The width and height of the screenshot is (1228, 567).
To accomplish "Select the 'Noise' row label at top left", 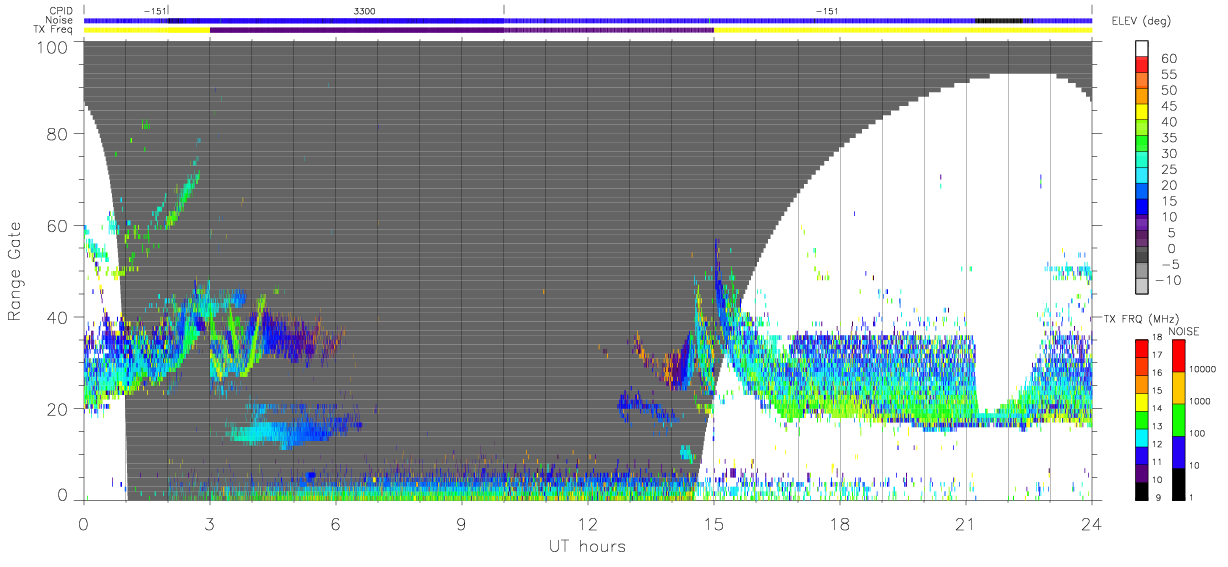I will (61, 20).
